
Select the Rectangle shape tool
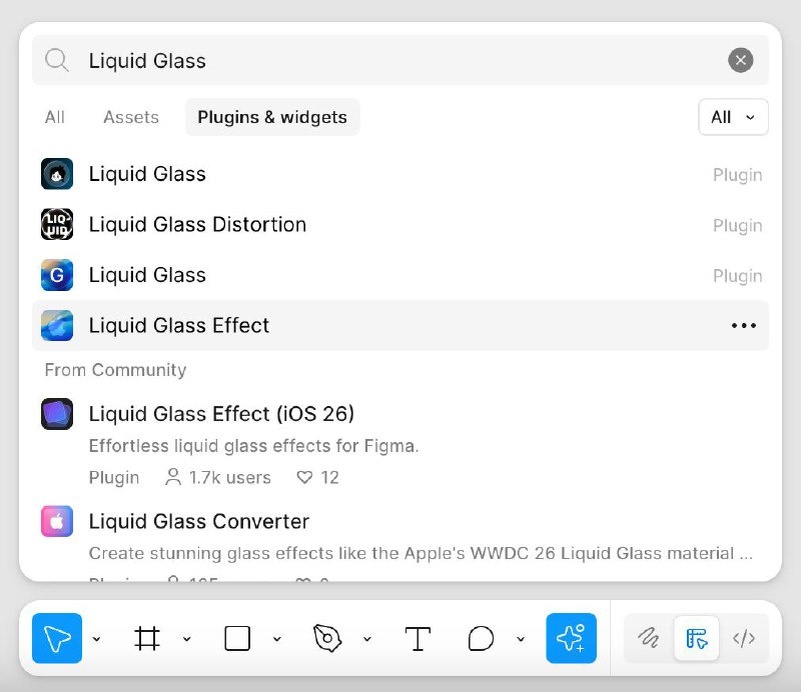[237, 638]
